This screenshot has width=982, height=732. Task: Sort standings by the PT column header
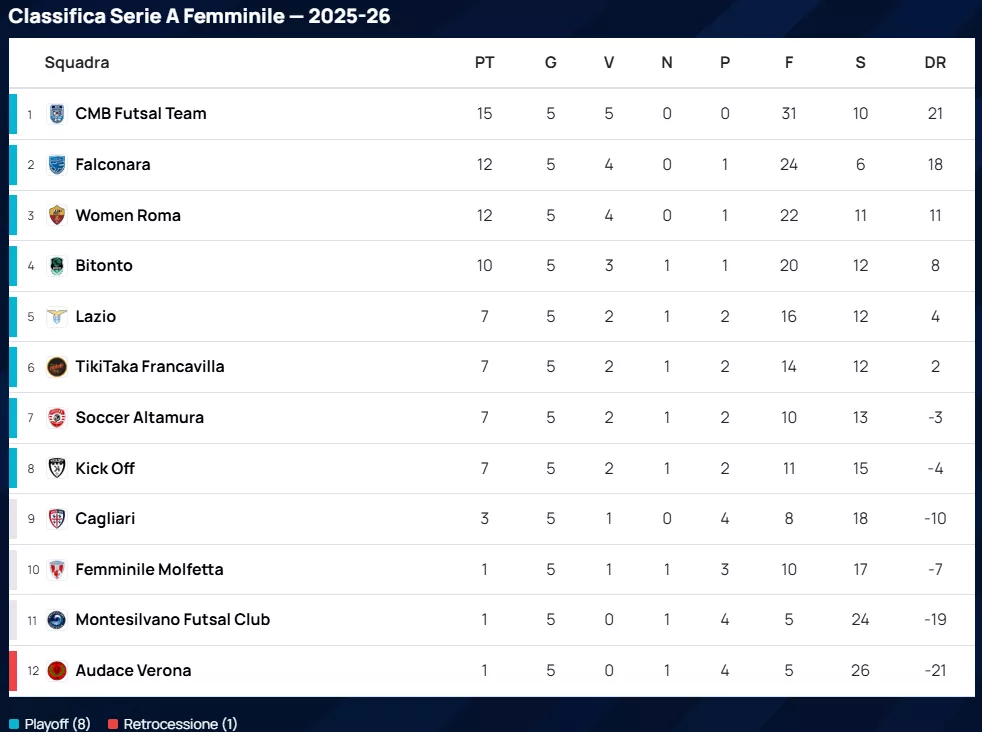click(484, 62)
